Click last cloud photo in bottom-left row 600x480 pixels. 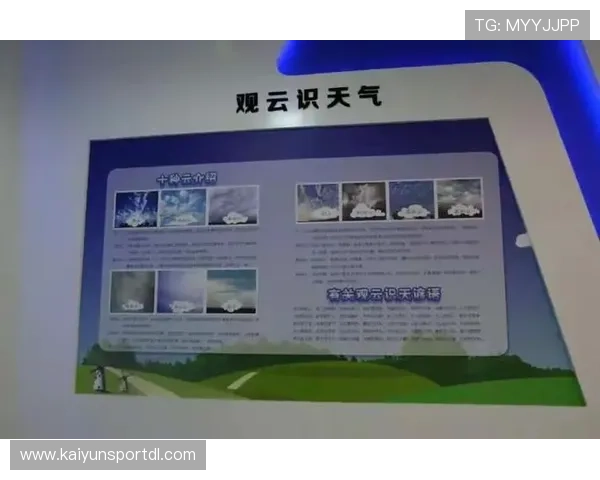(x=231, y=291)
